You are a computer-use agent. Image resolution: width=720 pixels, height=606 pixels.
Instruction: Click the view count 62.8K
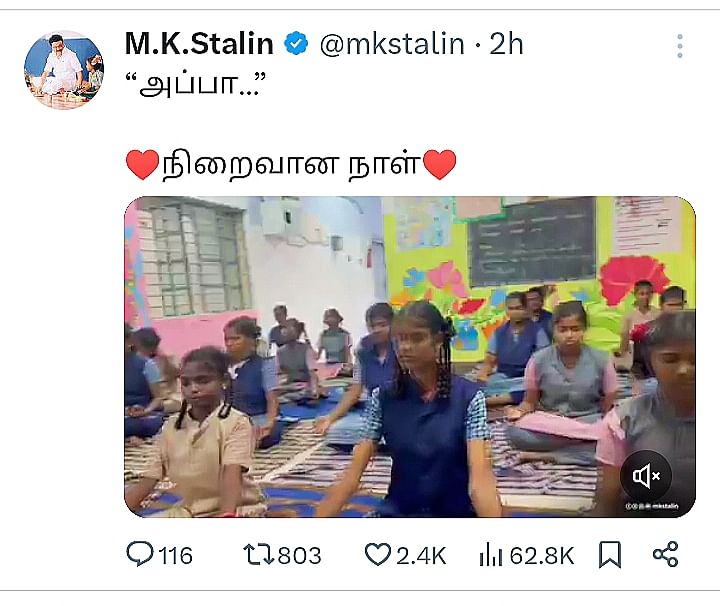point(542,555)
